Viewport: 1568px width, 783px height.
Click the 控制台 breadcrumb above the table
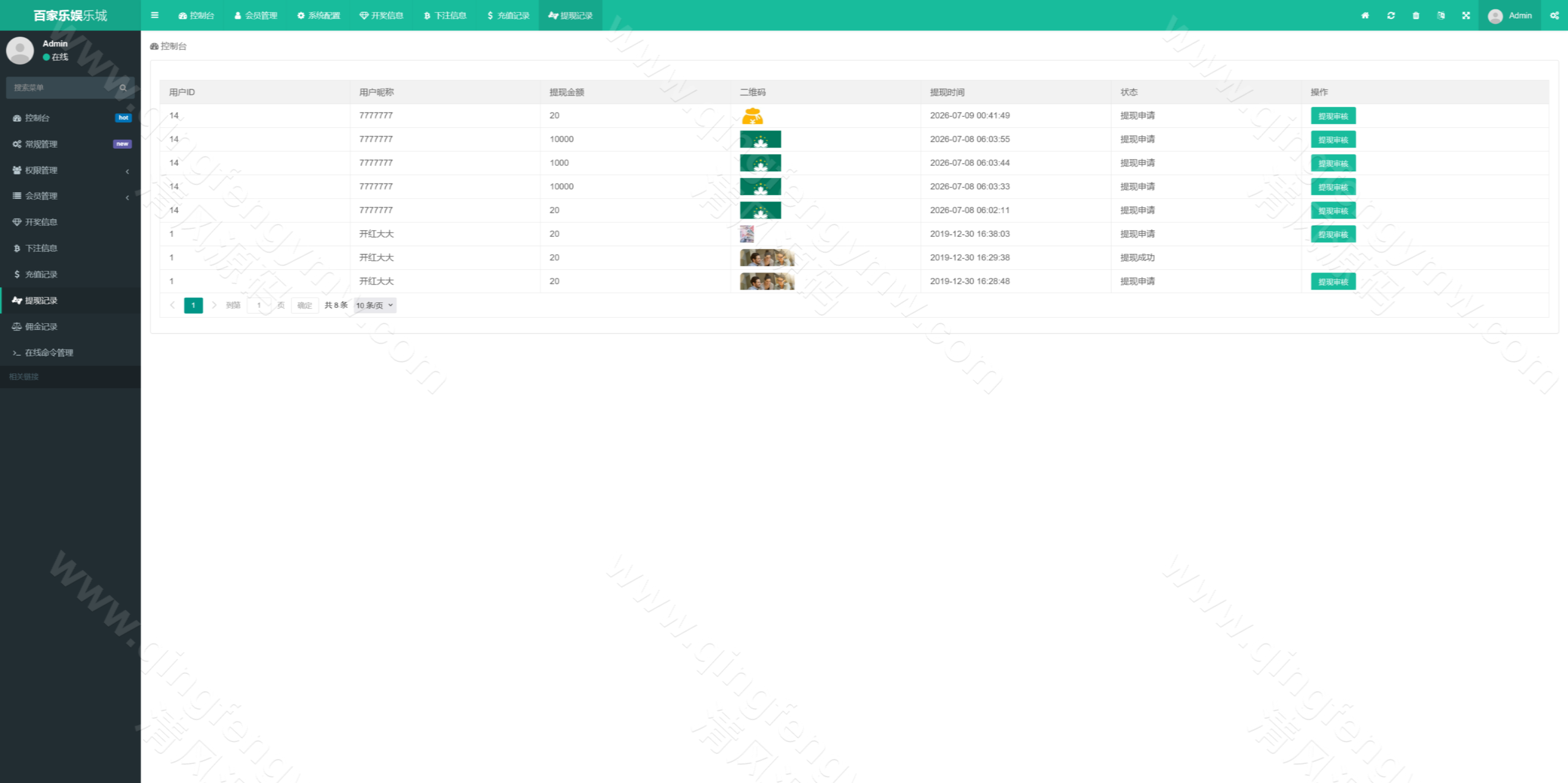168,46
